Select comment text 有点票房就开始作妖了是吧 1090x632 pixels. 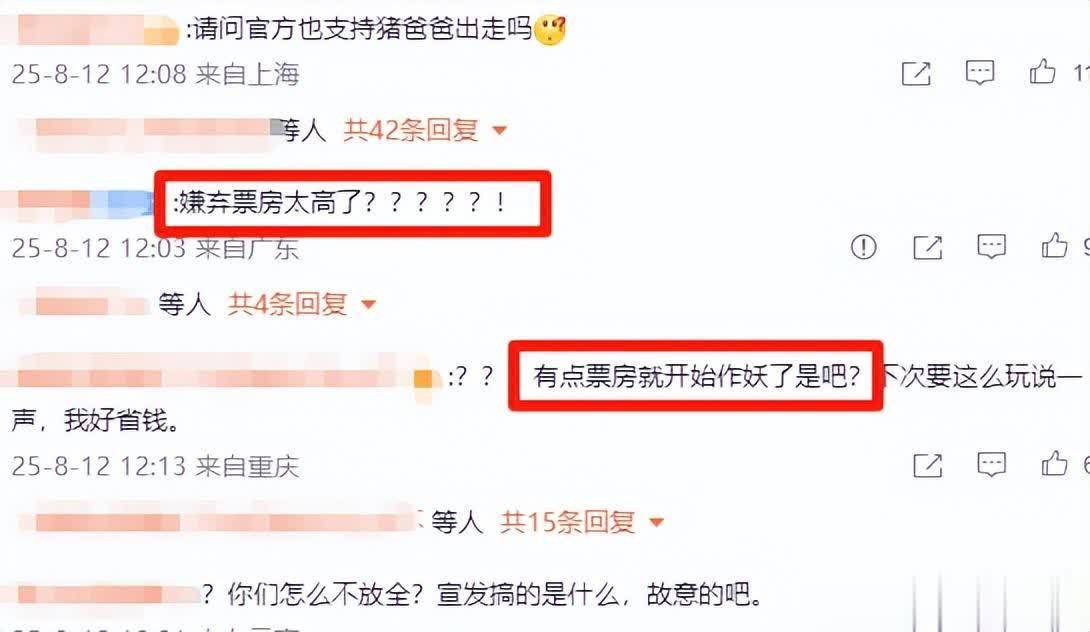(x=688, y=376)
